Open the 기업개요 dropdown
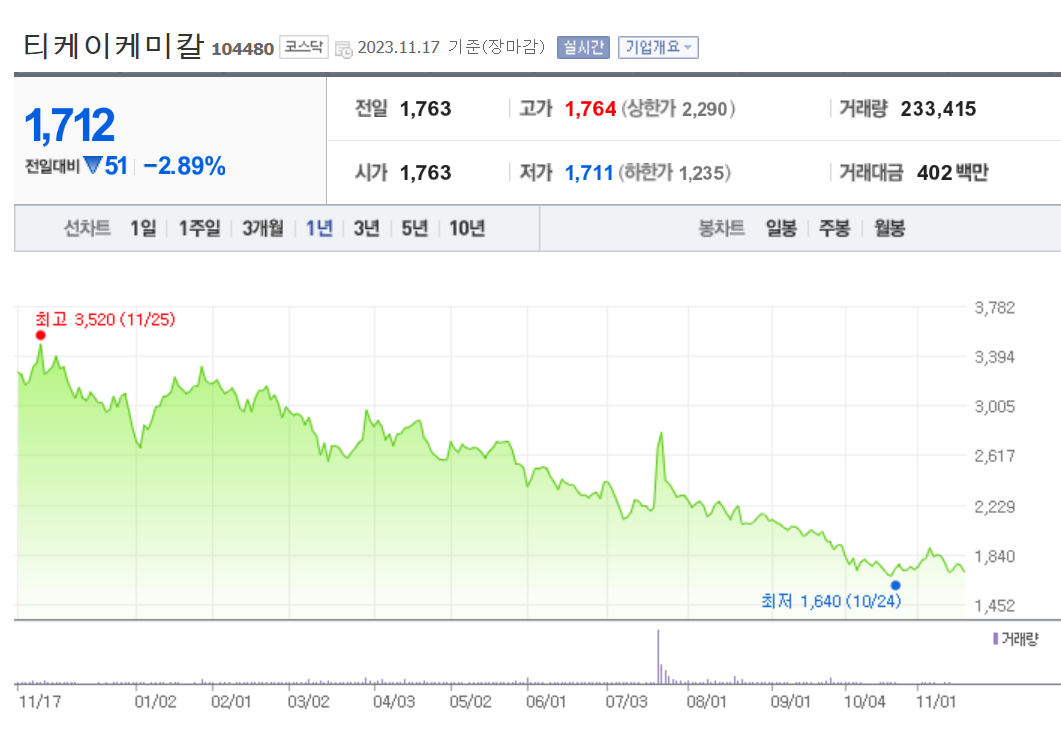This screenshot has width=1061, height=737. click(658, 47)
